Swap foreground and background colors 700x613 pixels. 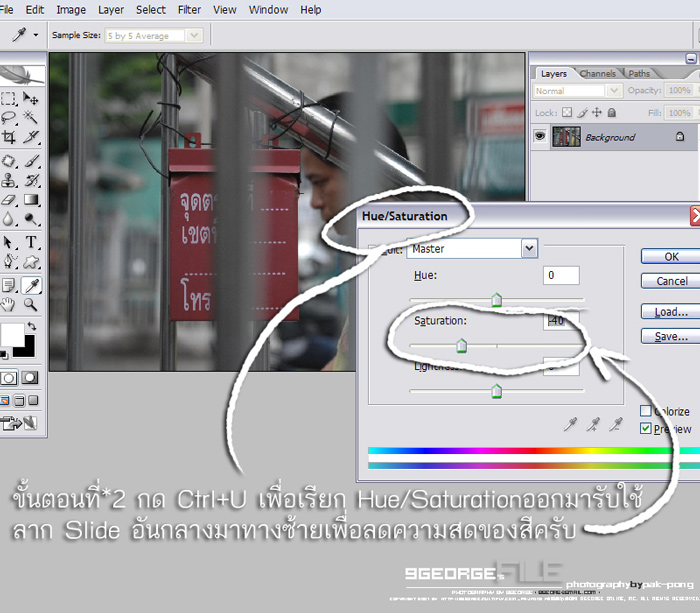click(32, 326)
